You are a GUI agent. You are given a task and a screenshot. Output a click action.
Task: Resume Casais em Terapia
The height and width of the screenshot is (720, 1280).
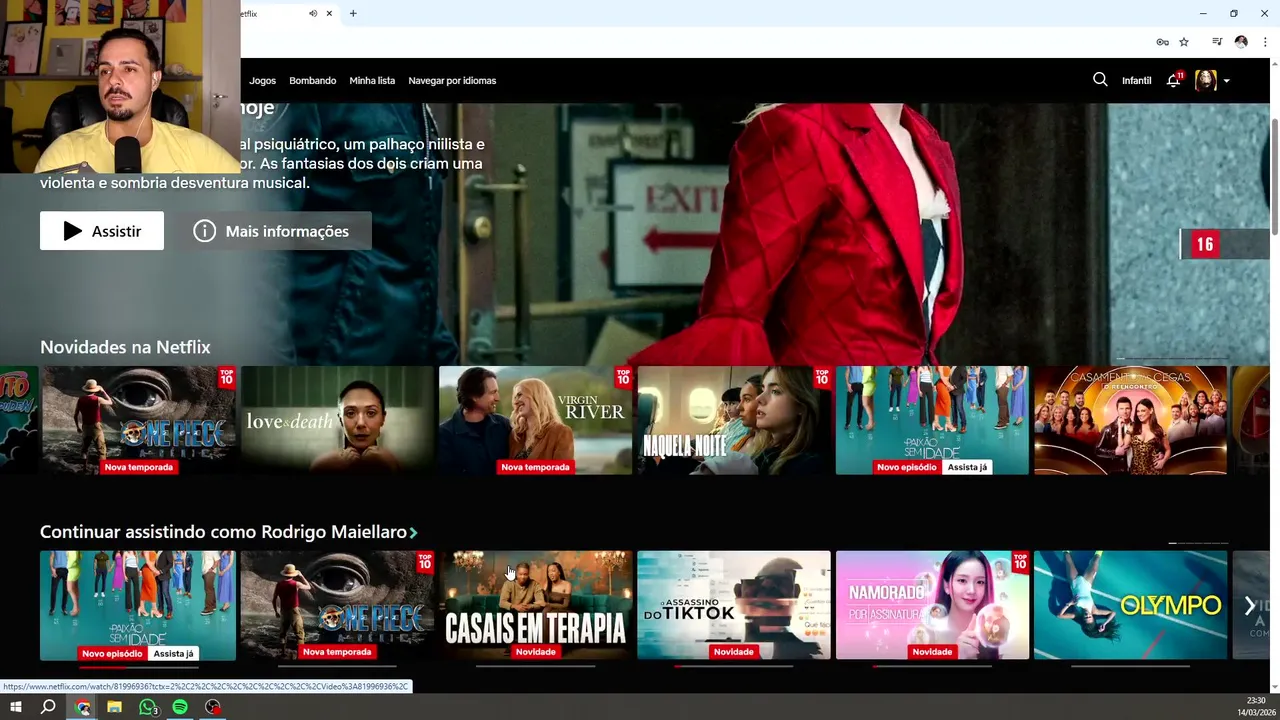535,605
